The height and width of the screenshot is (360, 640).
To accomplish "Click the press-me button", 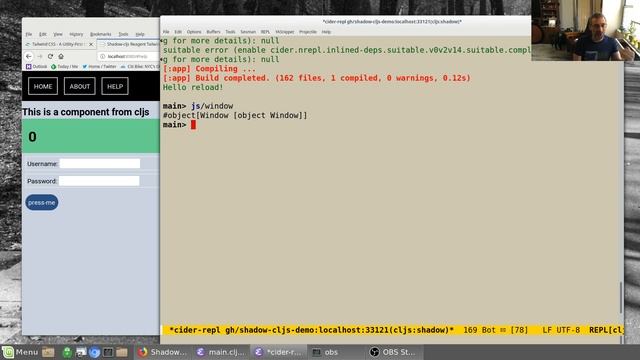I will 42,202.
